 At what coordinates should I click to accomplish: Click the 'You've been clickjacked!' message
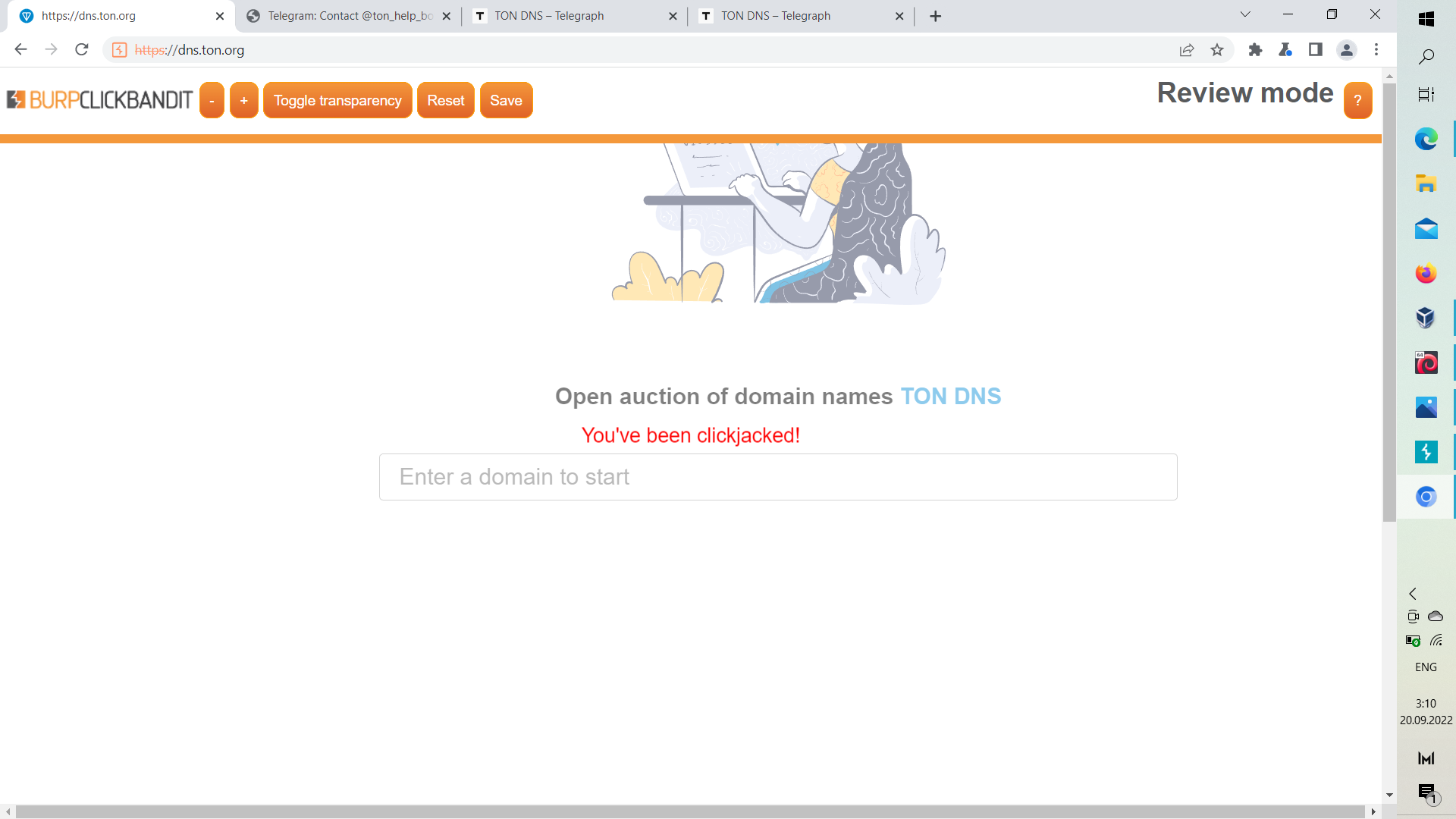691,435
